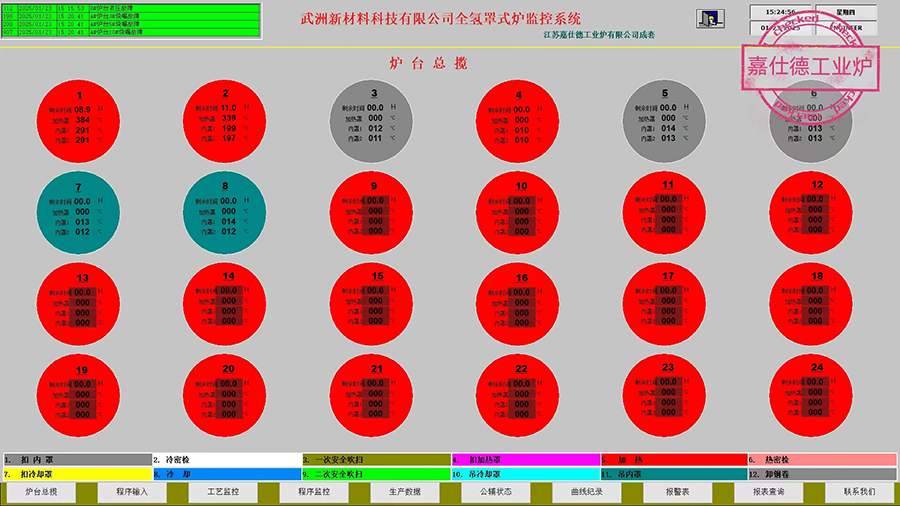Click the yellow 扣冷却罩 legend swatch
The image size is (900, 506).
click(x=77, y=474)
